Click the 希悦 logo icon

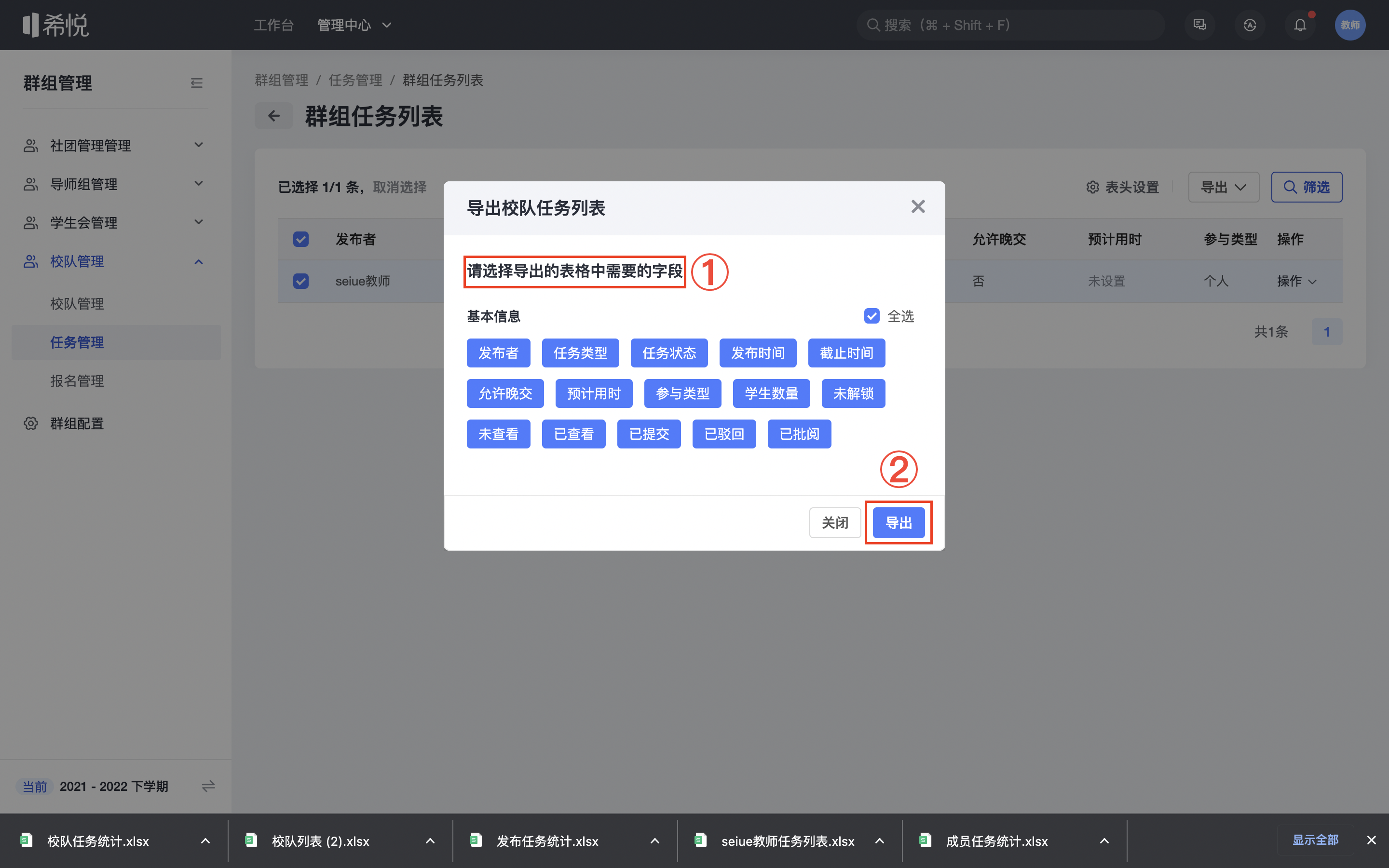(55, 25)
